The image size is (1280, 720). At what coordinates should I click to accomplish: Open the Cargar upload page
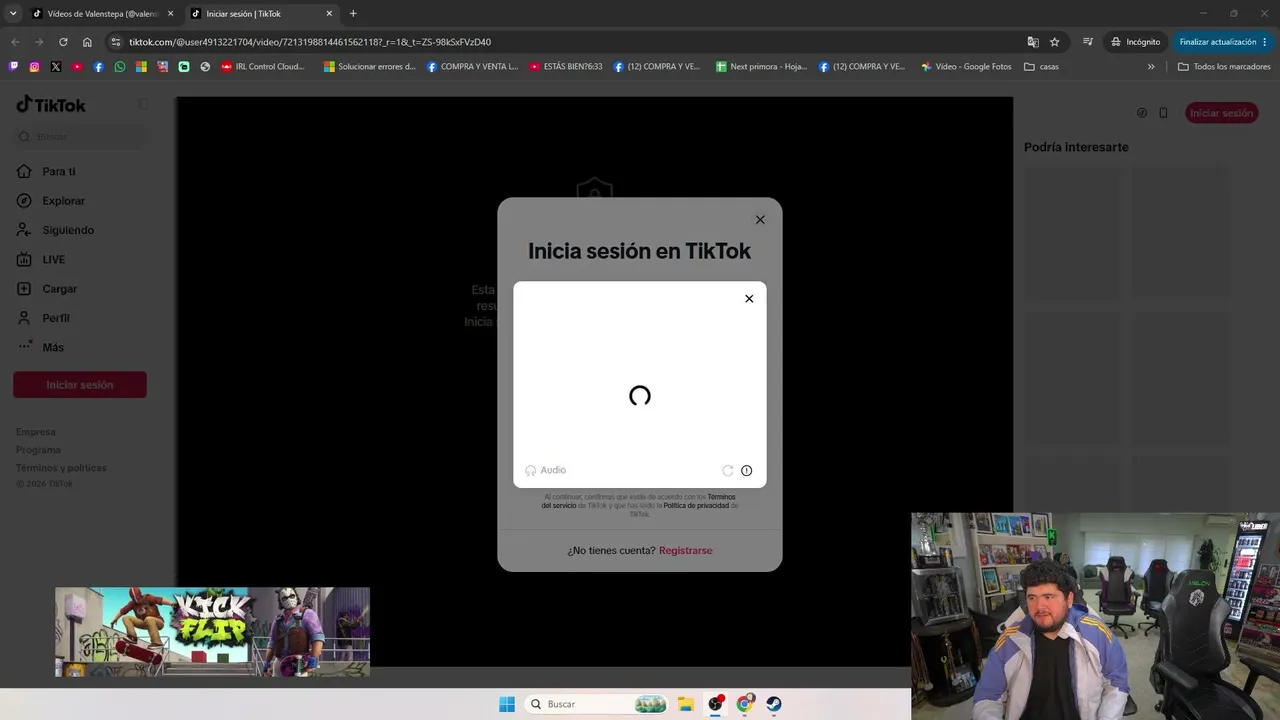(47, 289)
